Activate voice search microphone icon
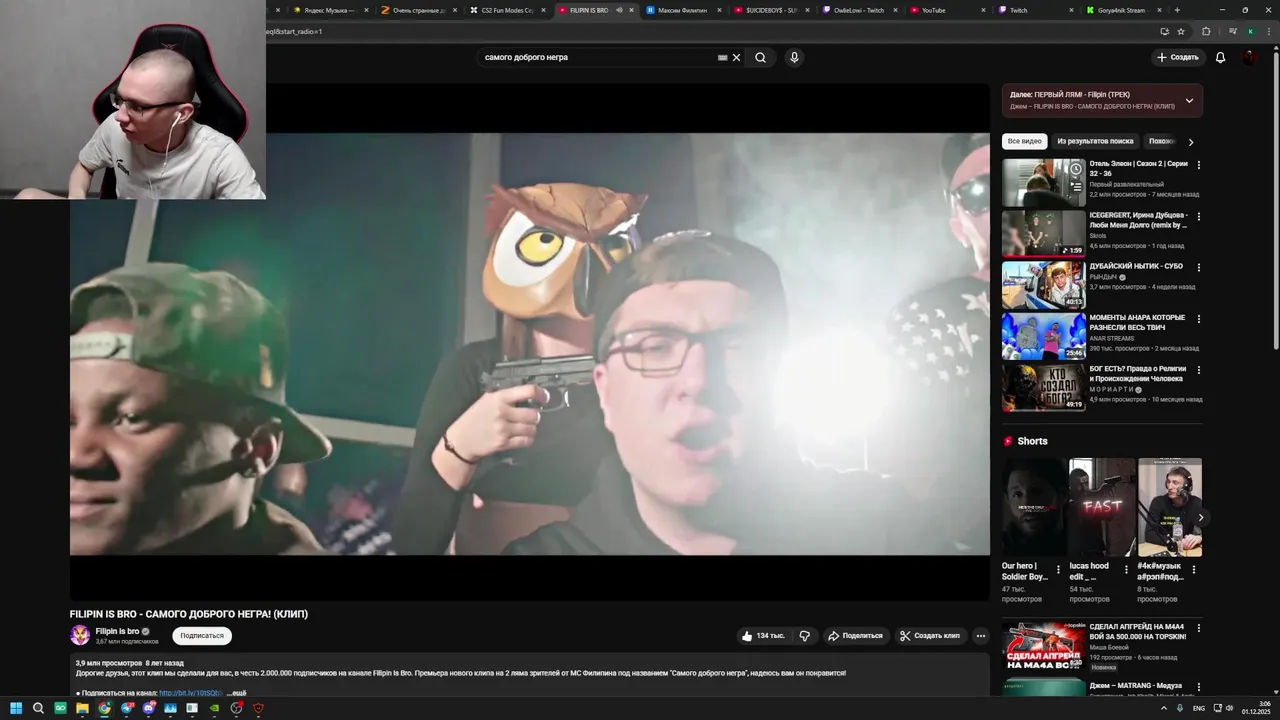 pyautogui.click(x=794, y=57)
